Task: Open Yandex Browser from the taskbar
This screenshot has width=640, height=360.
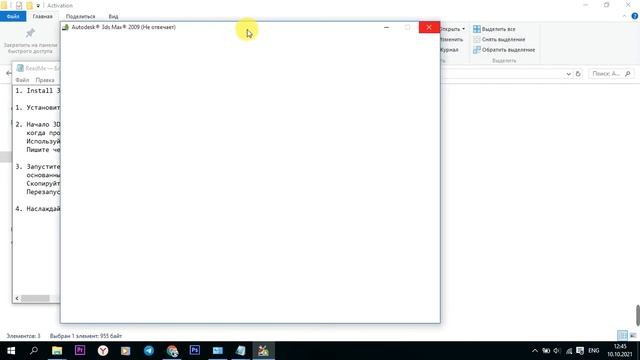Action: tap(103, 351)
